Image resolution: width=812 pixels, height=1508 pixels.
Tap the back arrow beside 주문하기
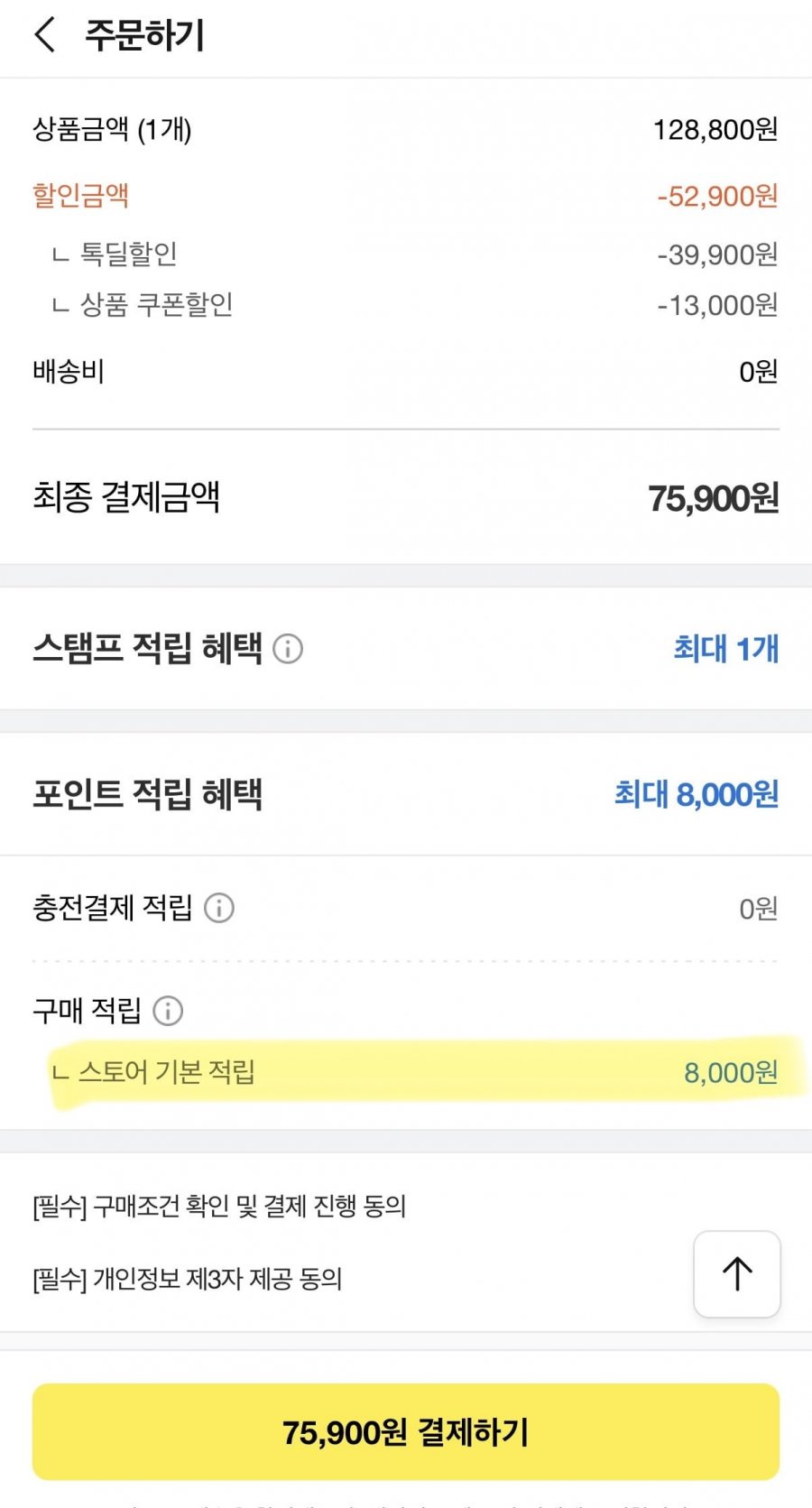pyautogui.click(x=45, y=36)
